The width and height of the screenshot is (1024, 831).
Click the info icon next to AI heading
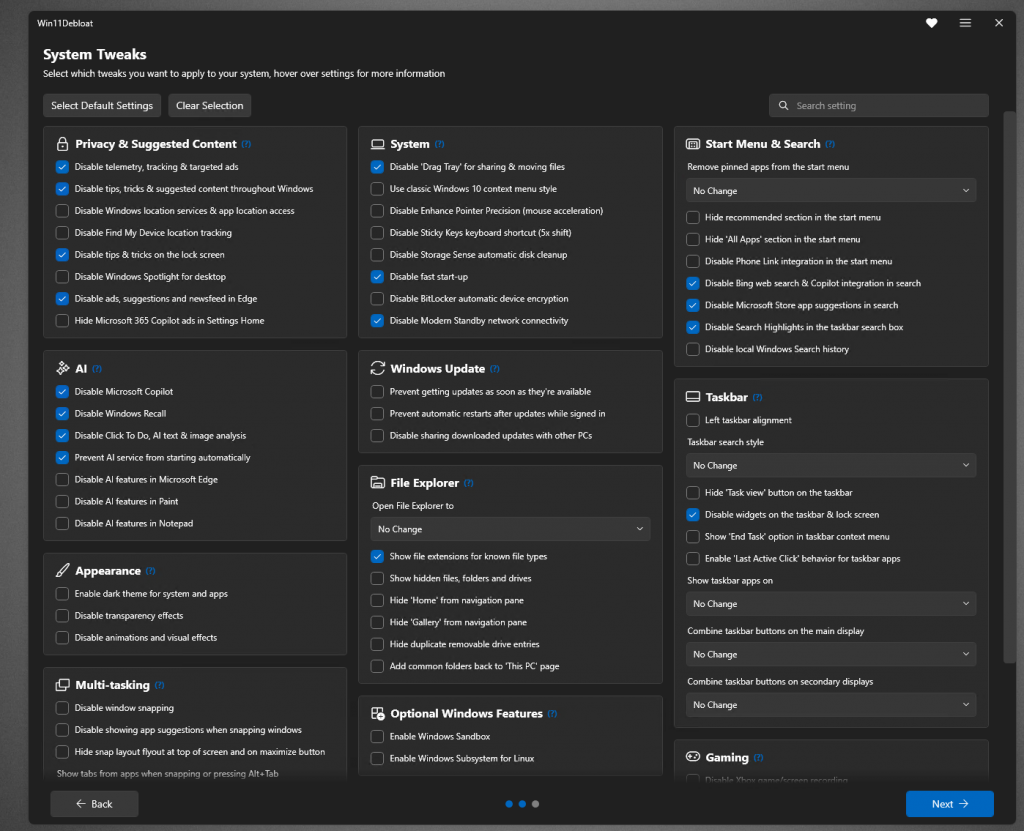point(97,369)
